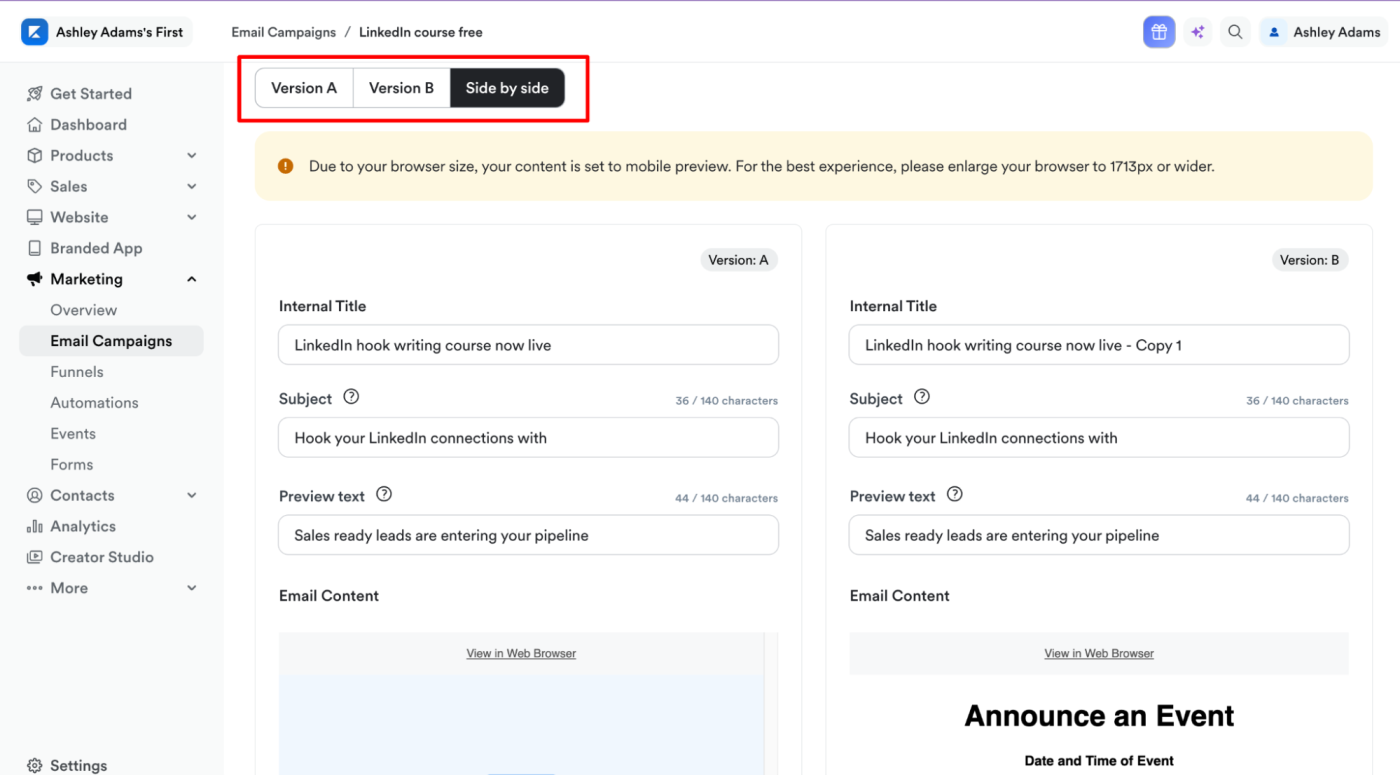Click the Settings gear icon
Viewport: 1400px width, 775px height.
35,766
